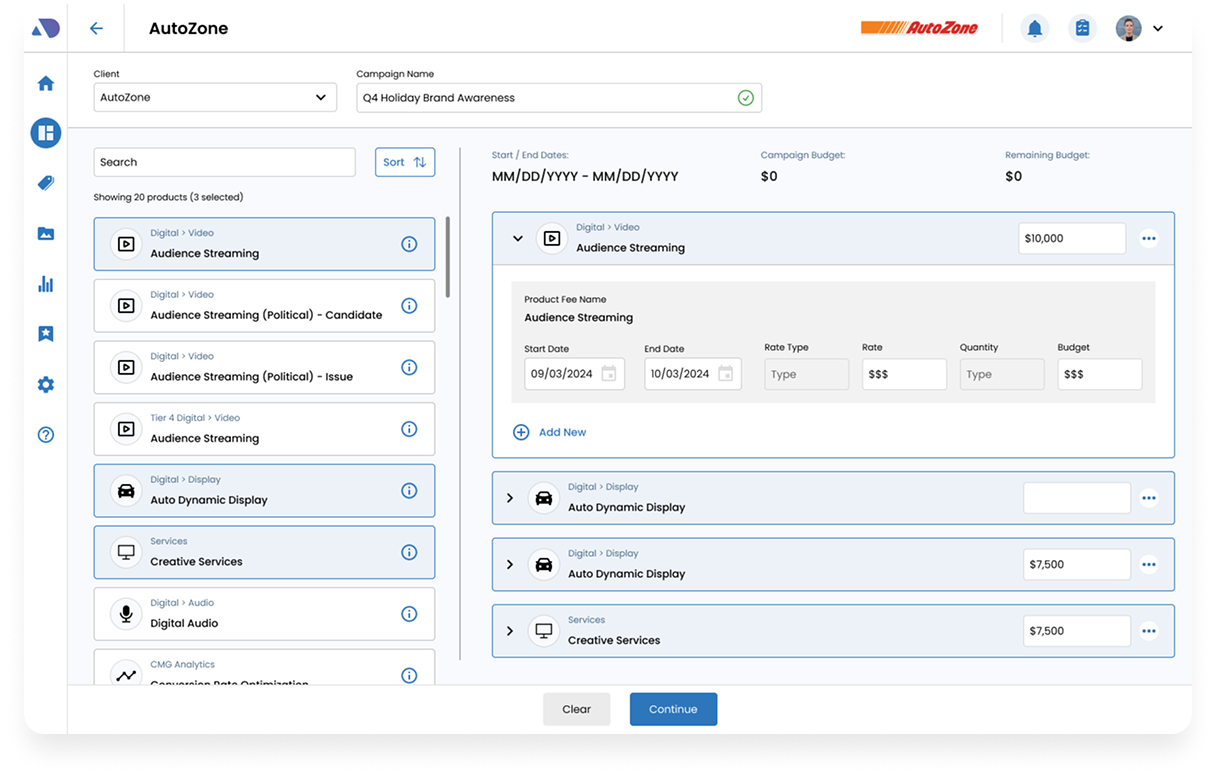Select Digital Audio product card
1216x778 pixels.
(x=264, y=614)
